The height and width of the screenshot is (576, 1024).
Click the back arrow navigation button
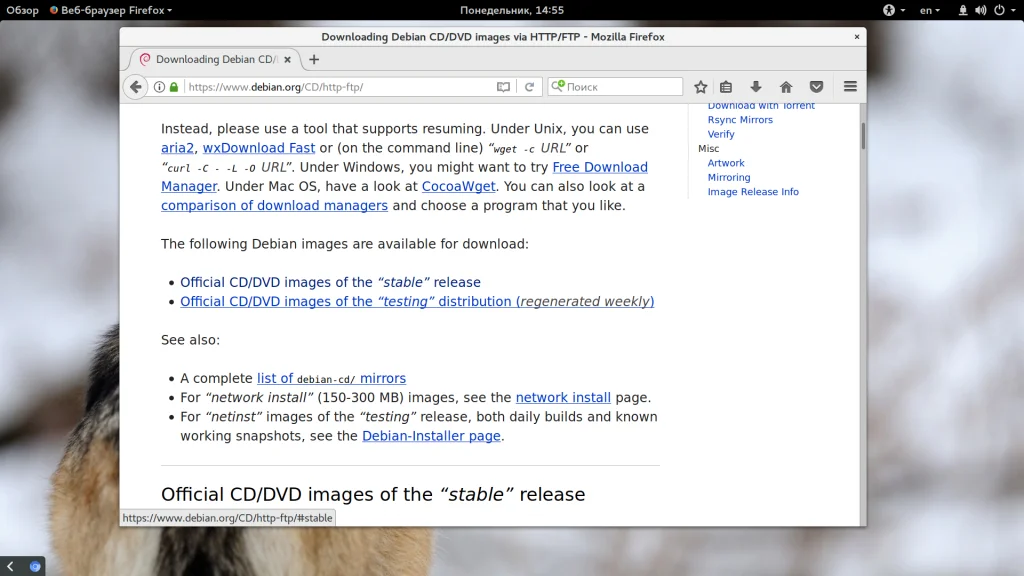135,87
